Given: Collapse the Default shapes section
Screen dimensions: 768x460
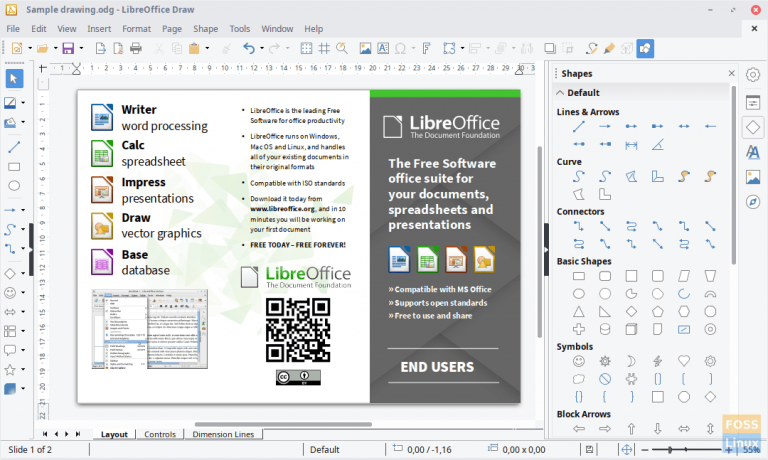Looking at the screenshot, I should [560, 93].
